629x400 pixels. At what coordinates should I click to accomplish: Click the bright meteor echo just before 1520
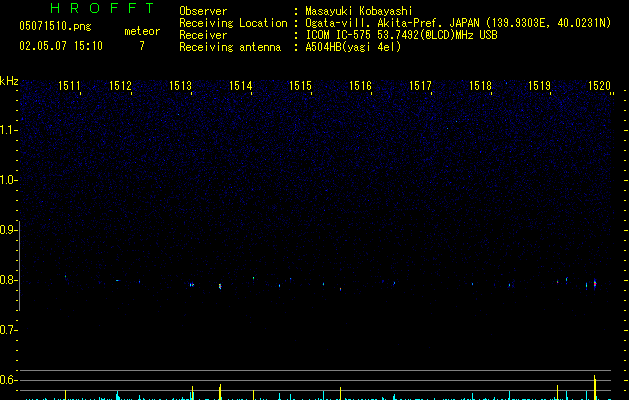(x=595, y=284)
